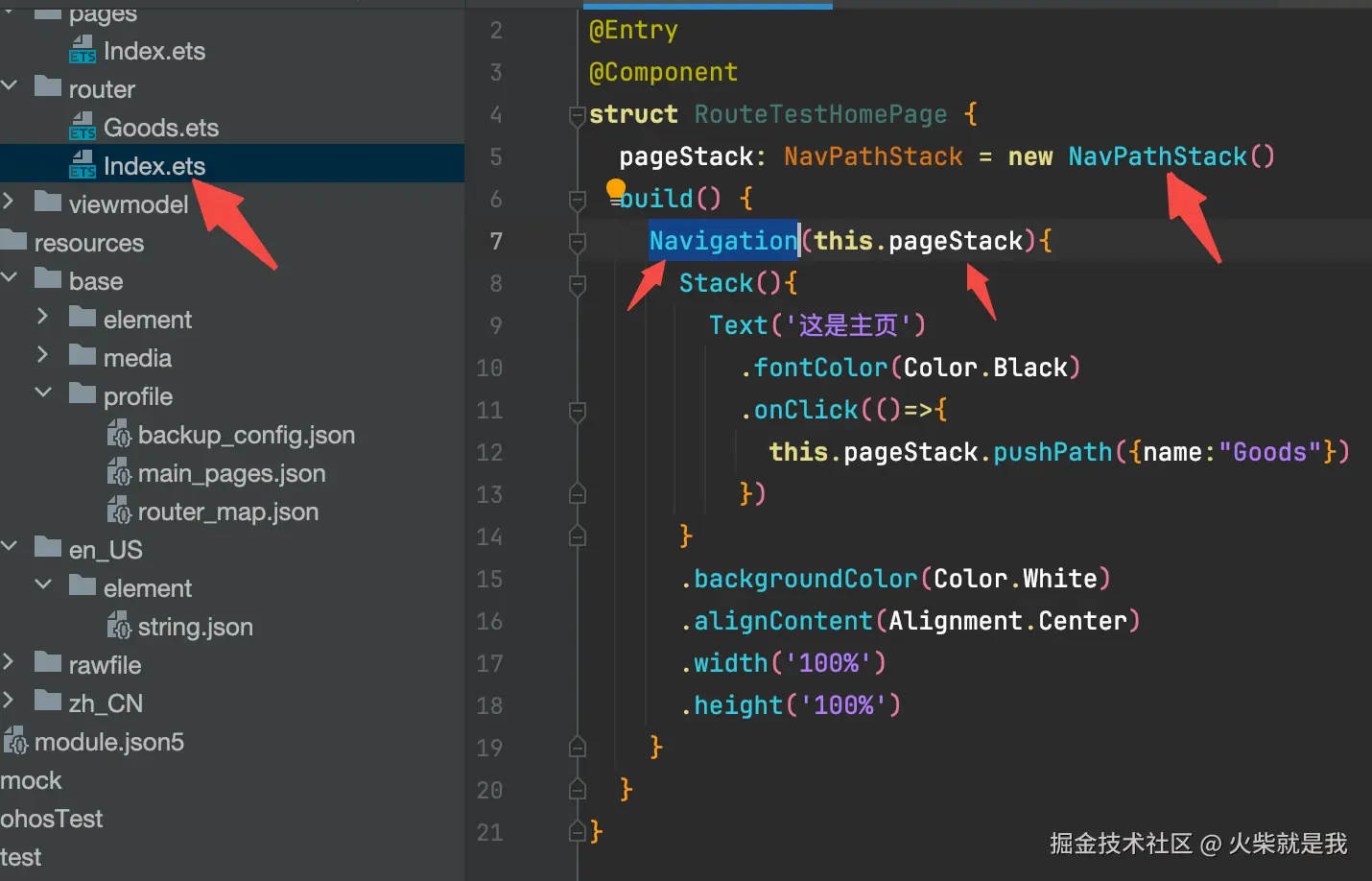Expand the rawfile folder

[x=9, y=661]
